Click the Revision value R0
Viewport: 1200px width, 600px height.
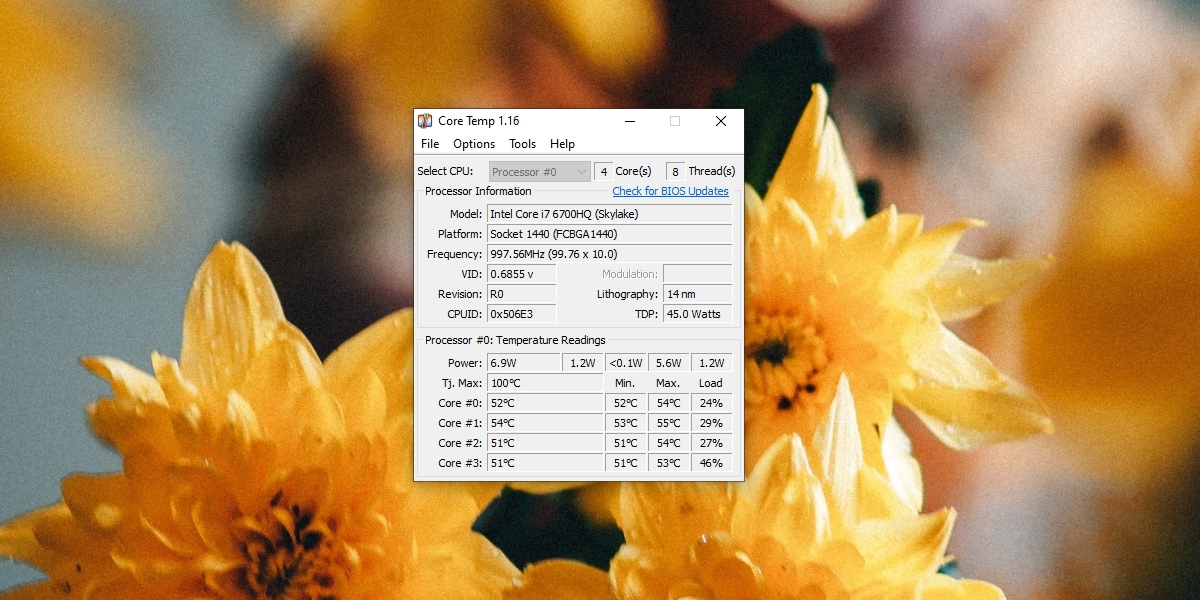tap(521, 294)
